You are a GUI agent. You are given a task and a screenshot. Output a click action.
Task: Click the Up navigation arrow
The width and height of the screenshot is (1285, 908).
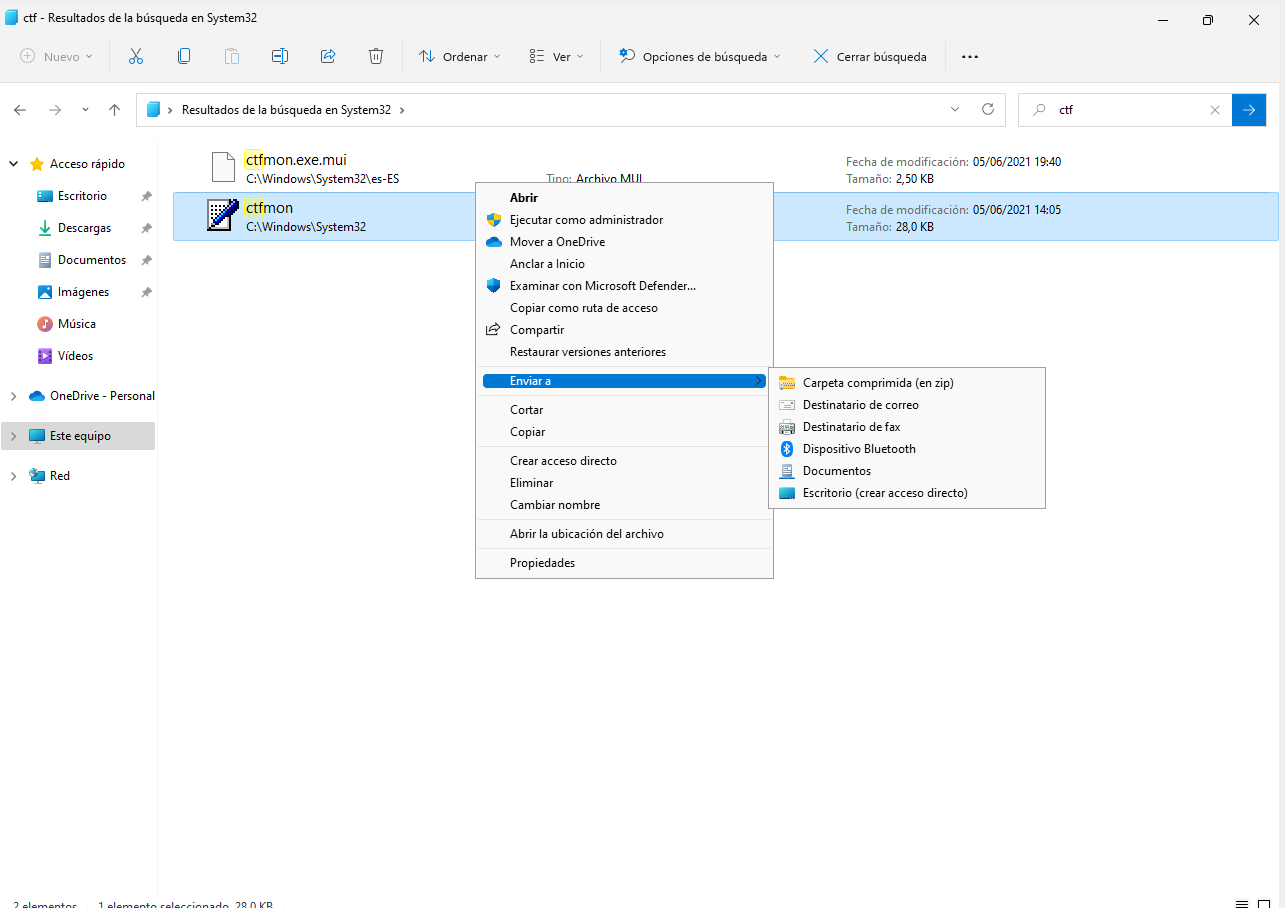pos(114,110)
